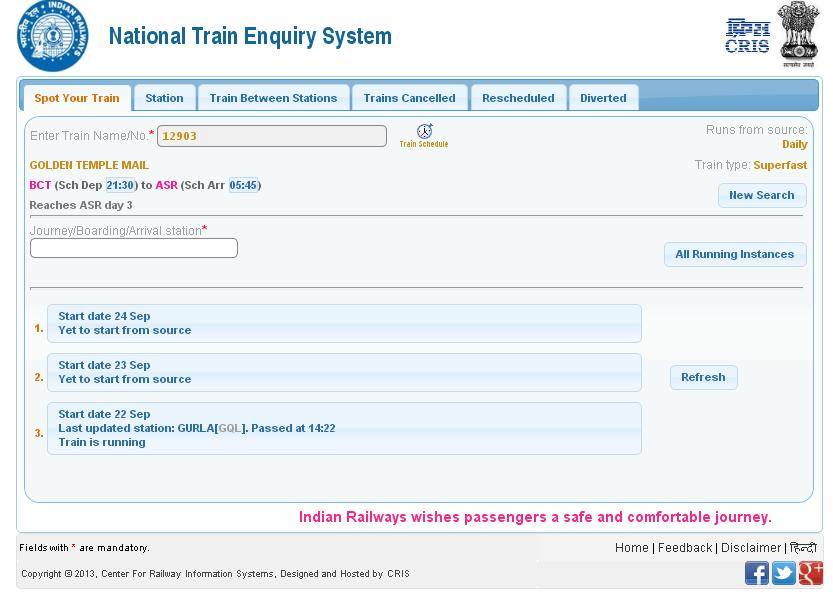
Task: Click the CRIS logo
Action: click(x=747, y=36)
